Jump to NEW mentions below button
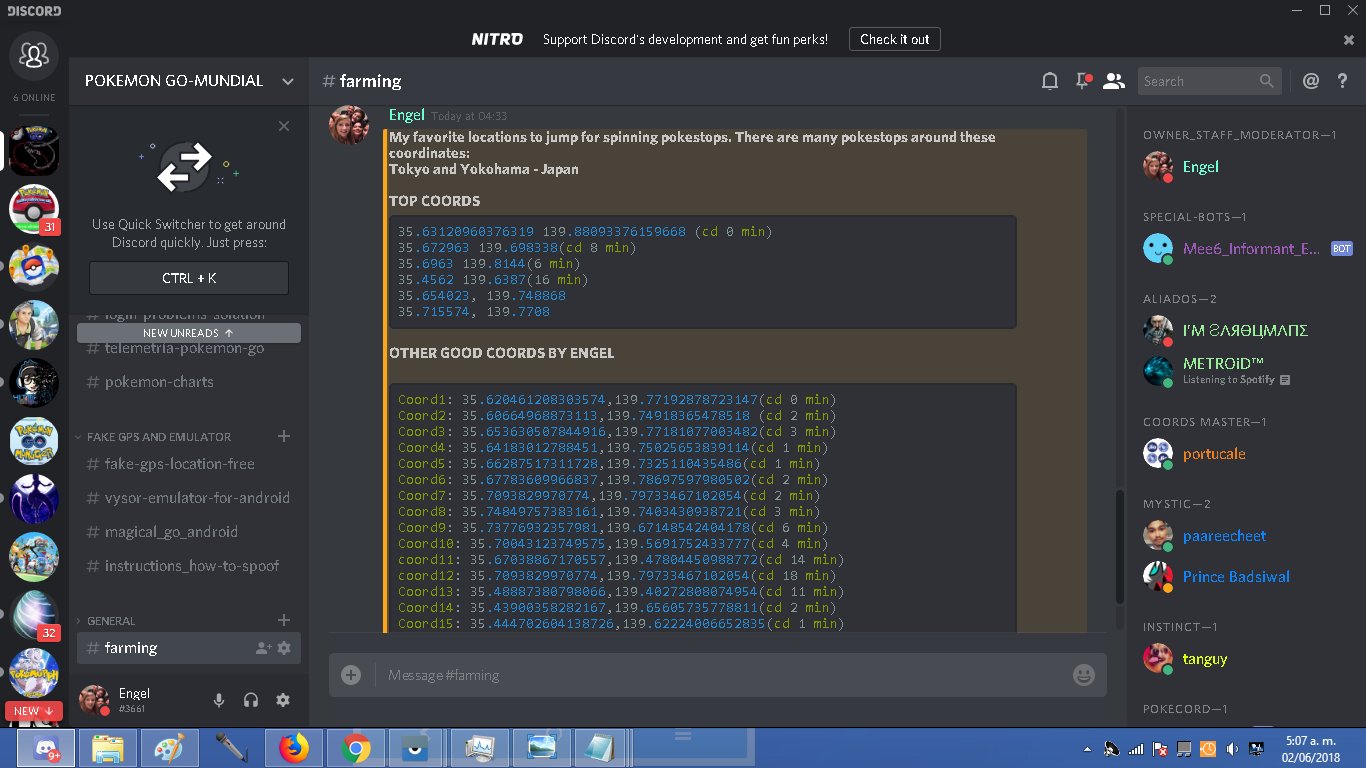Screen dimensions: 1366x768 click(x=34, y=711)
